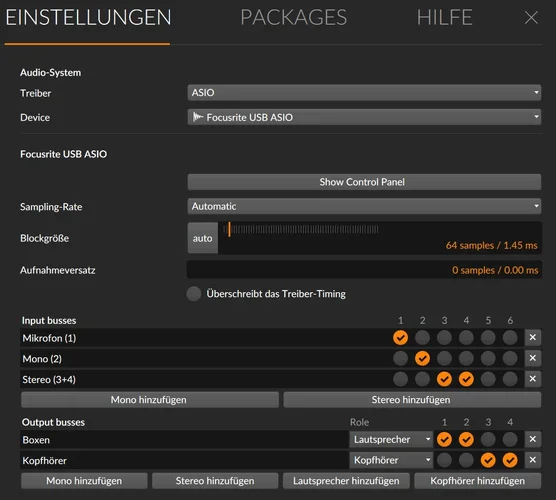Change Boxen role Lautsprecher dropdown
The image size is (556, 500).
[x=391, y=439]
